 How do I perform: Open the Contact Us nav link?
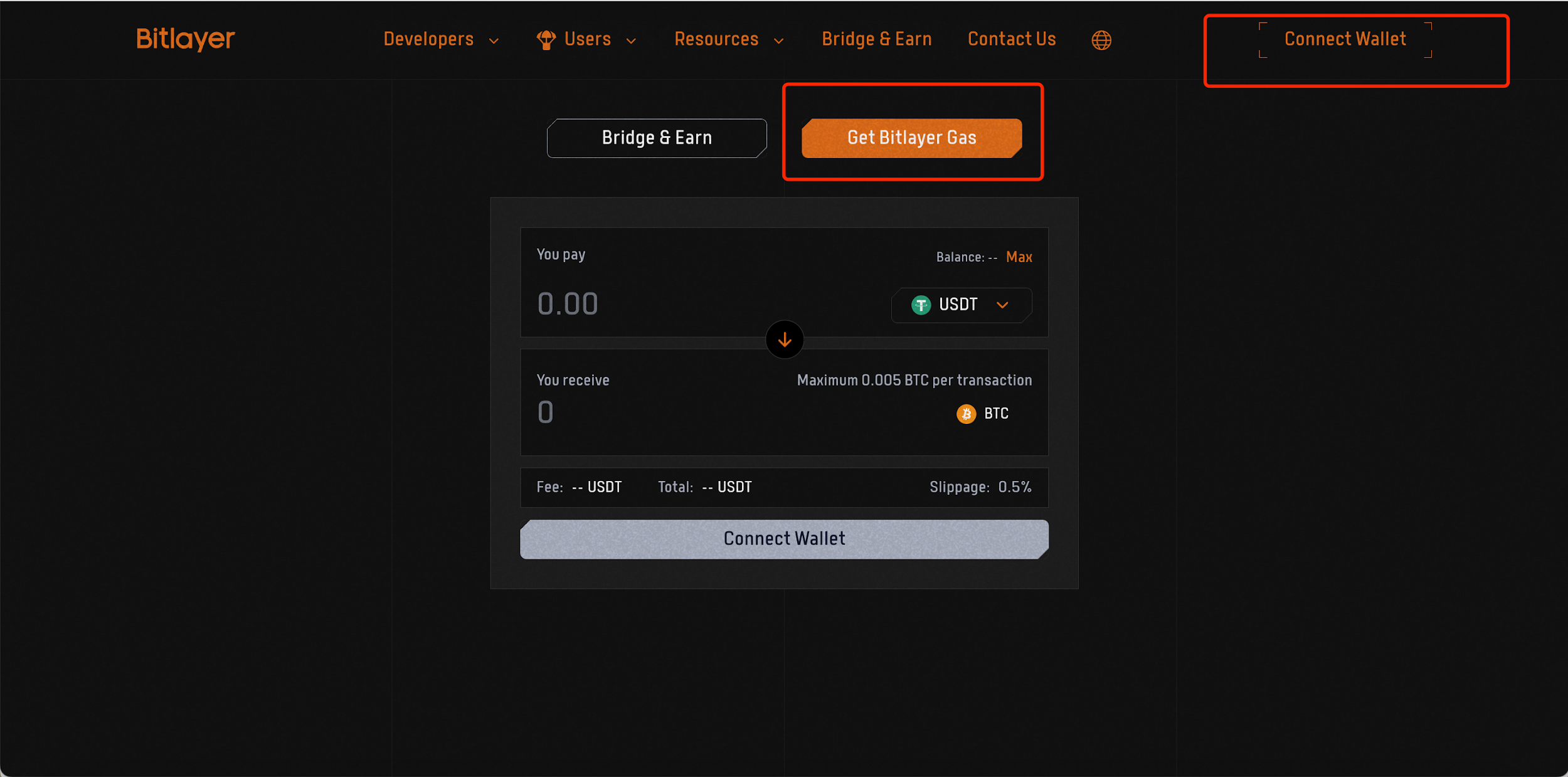point(1011,39)
